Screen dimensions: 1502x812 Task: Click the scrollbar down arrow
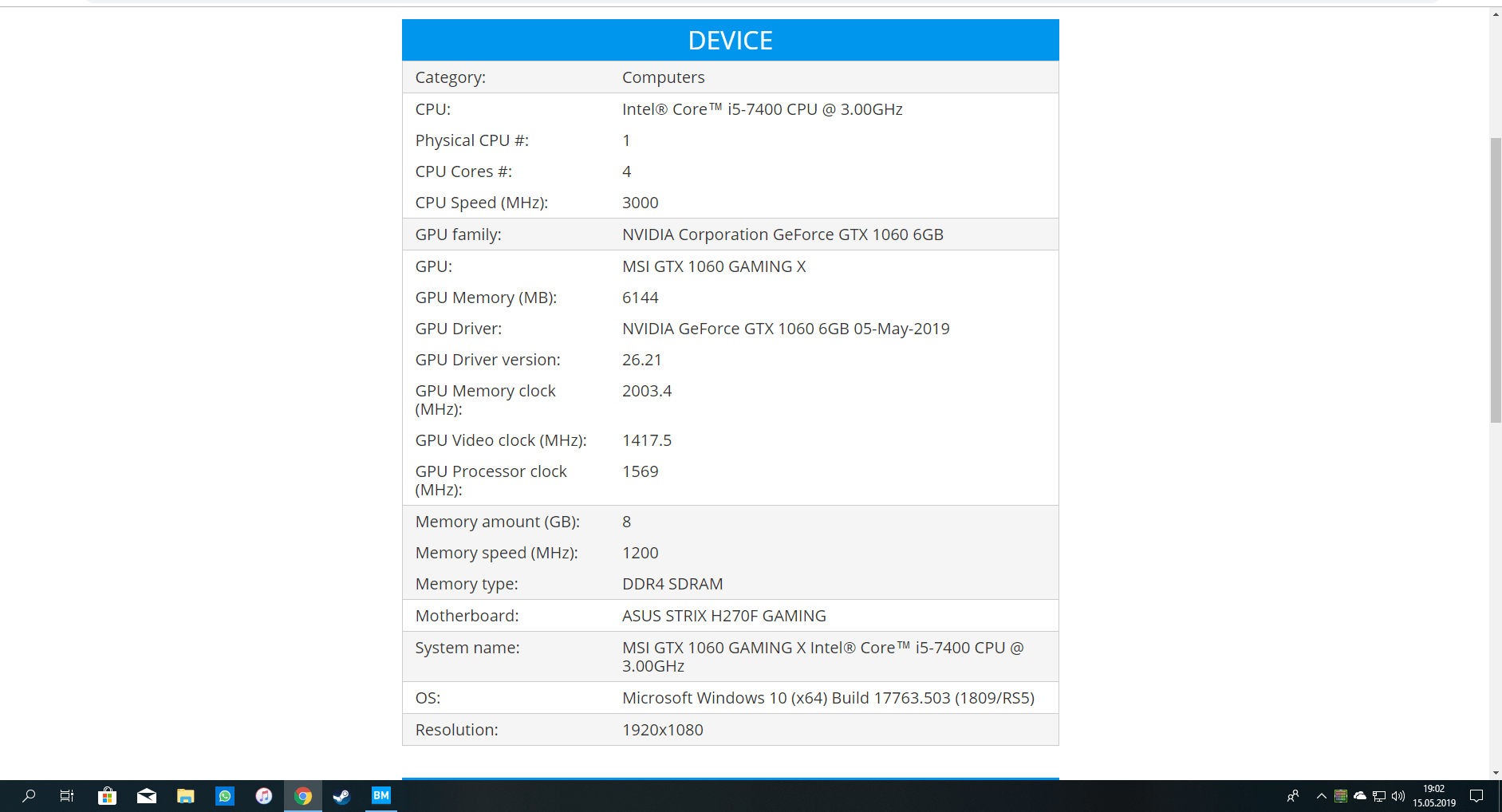point(1496,773)
